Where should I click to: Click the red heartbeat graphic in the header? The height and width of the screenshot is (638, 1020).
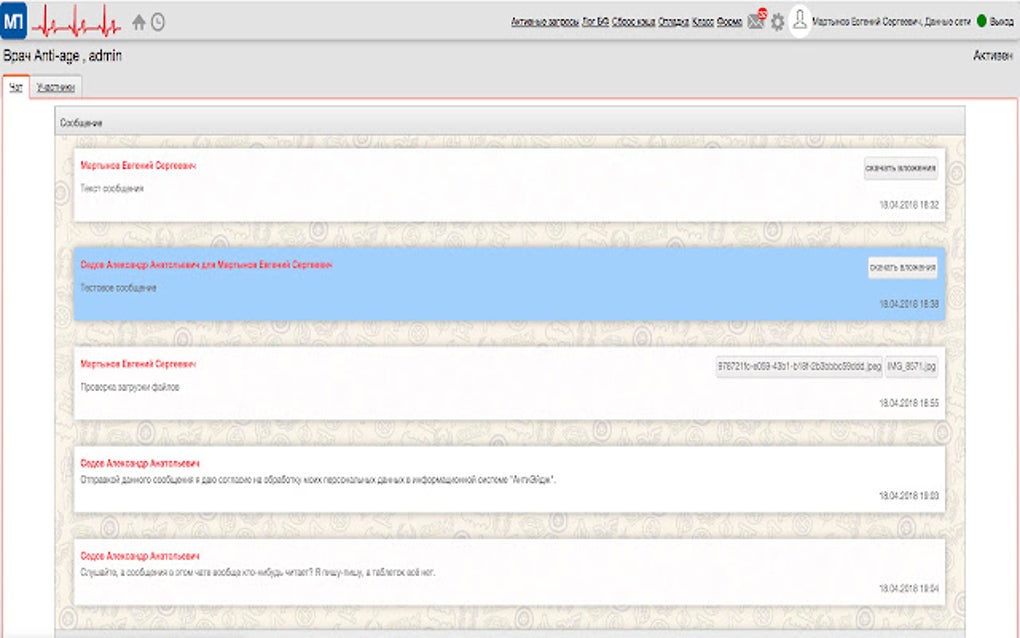pos(75,17)
